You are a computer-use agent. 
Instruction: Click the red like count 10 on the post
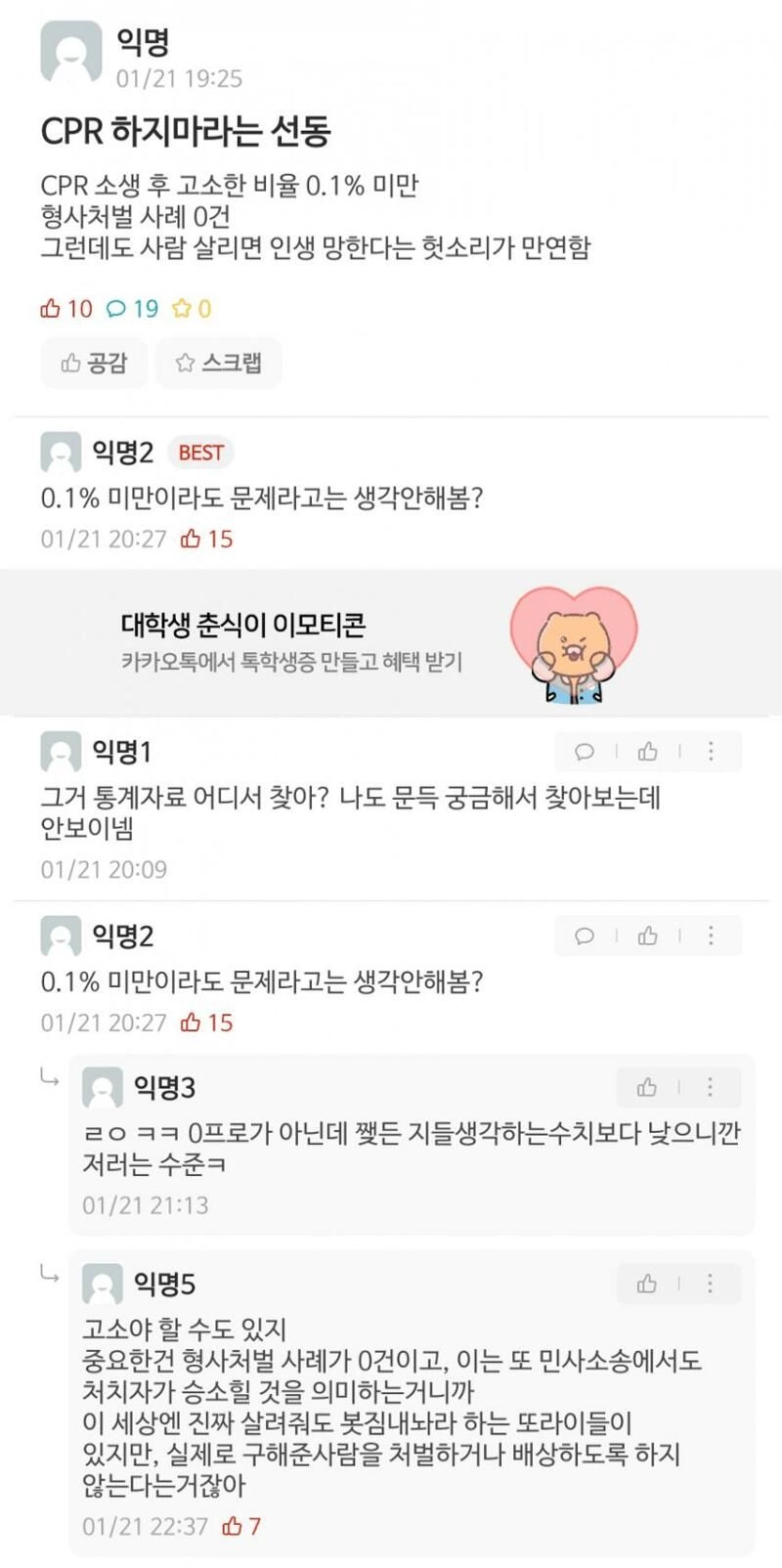coord(66,309)
